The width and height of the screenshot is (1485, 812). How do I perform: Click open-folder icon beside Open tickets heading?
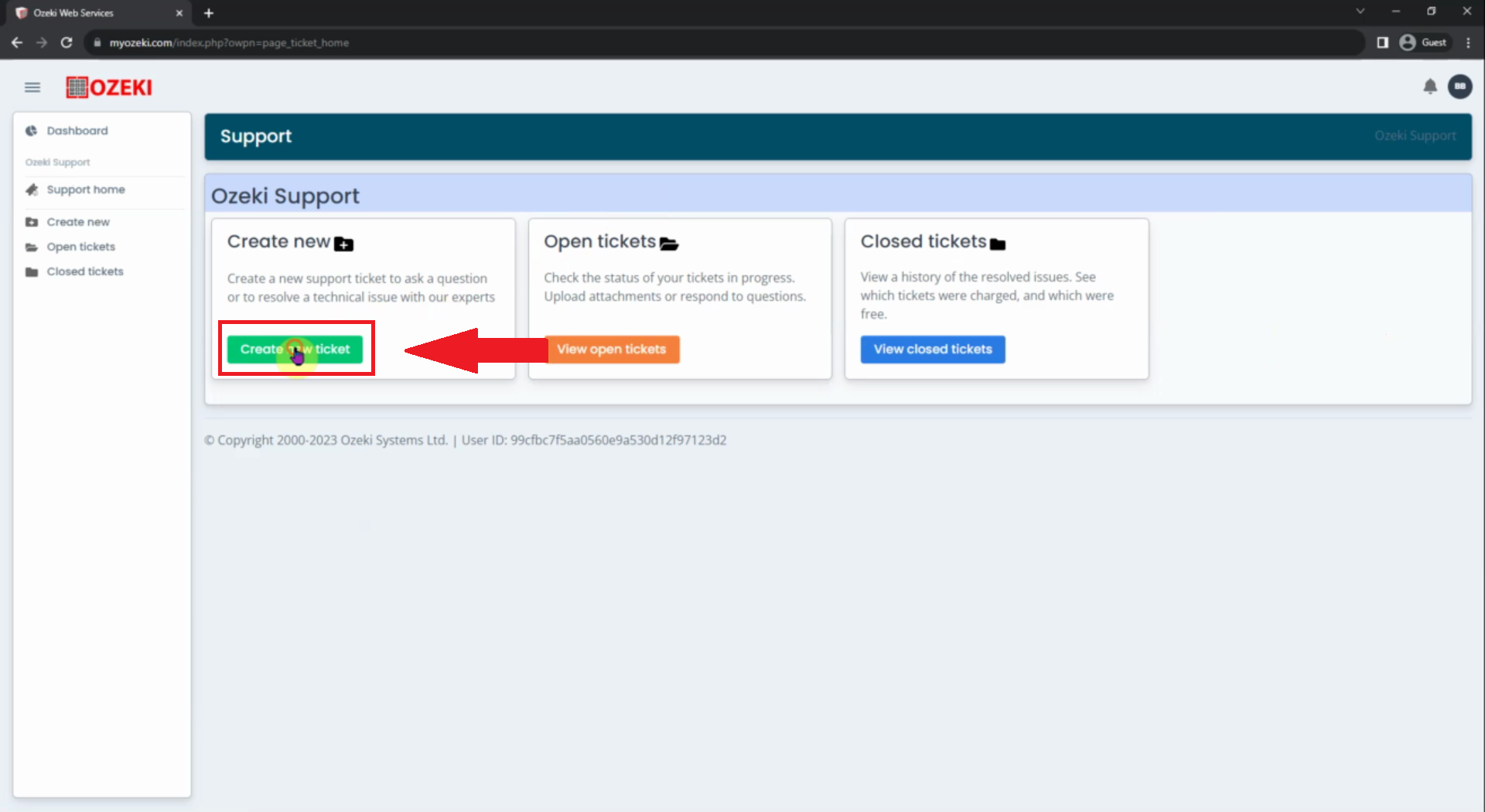pyautogui.click(x=669, y=244)
